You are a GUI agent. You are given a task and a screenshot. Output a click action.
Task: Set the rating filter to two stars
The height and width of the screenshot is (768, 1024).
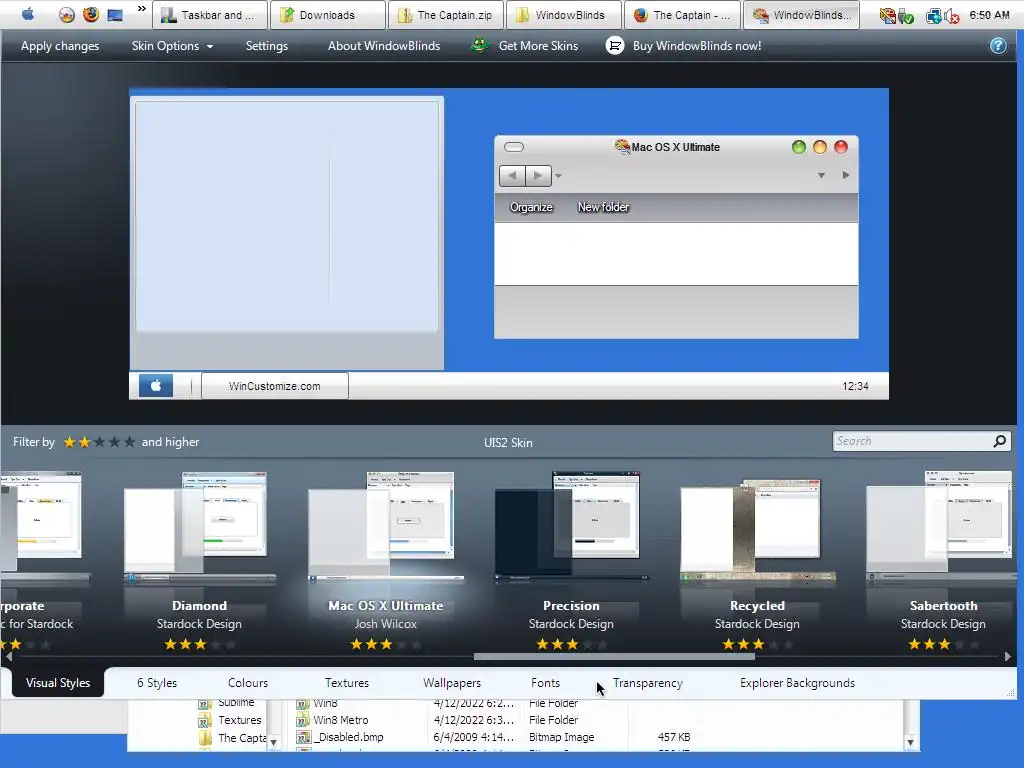[x=84, y=442]
